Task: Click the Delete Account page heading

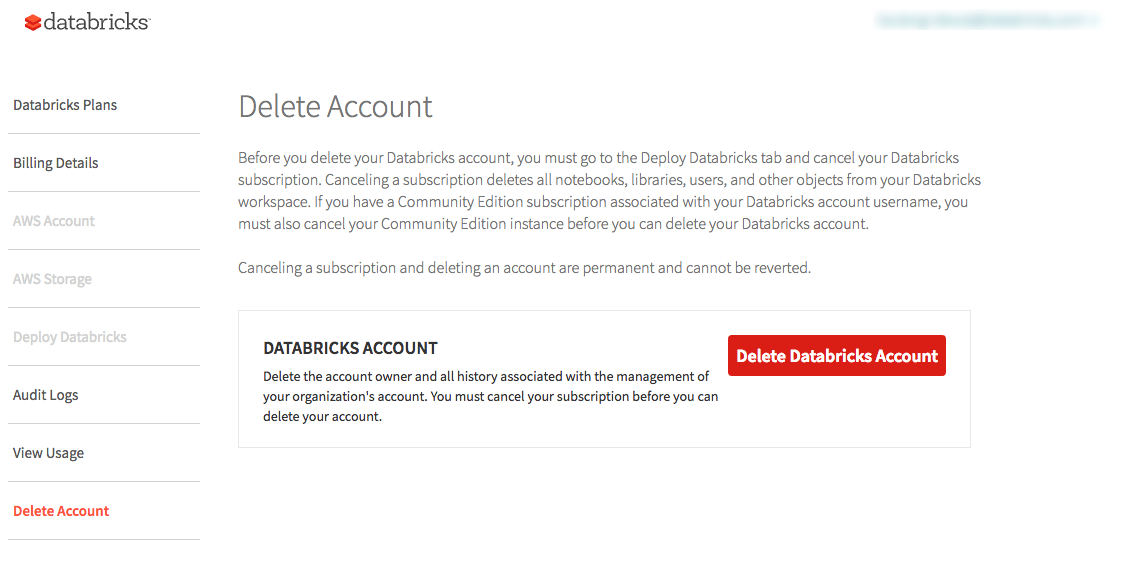Action: [x=336, y=106]
